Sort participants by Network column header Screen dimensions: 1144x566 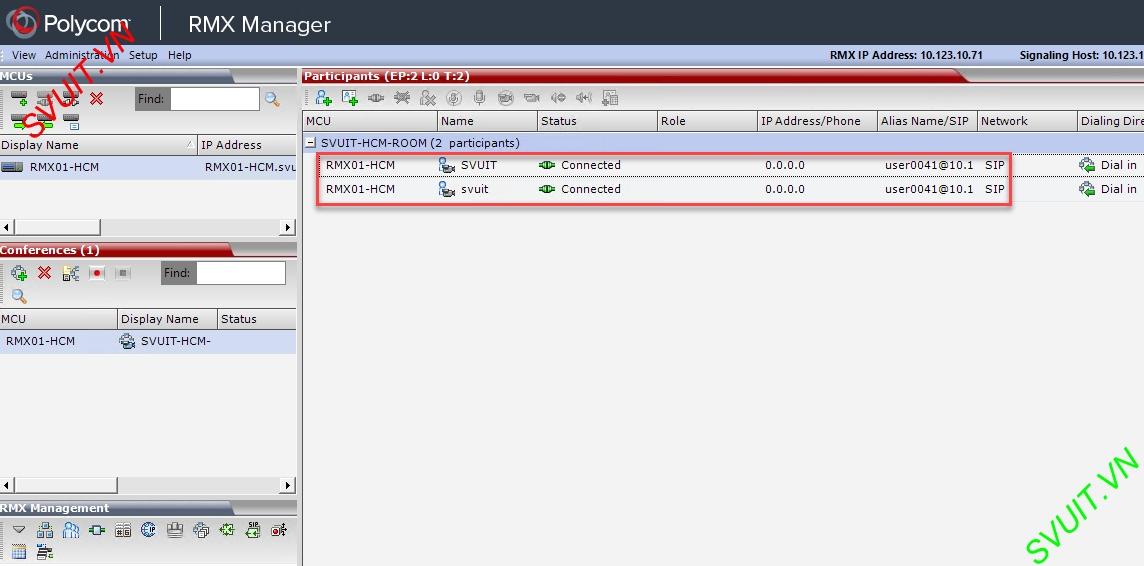pyautogui.click(x=1027, y=121)
